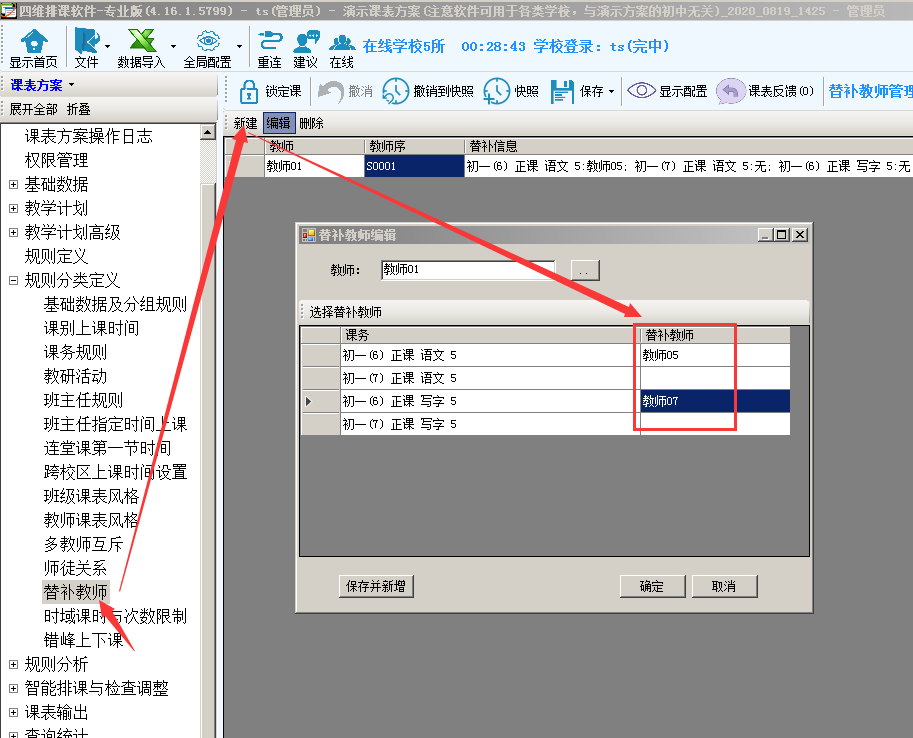Click 新建 in the list toolbar
913x738 pixels.
pos(245,124)
